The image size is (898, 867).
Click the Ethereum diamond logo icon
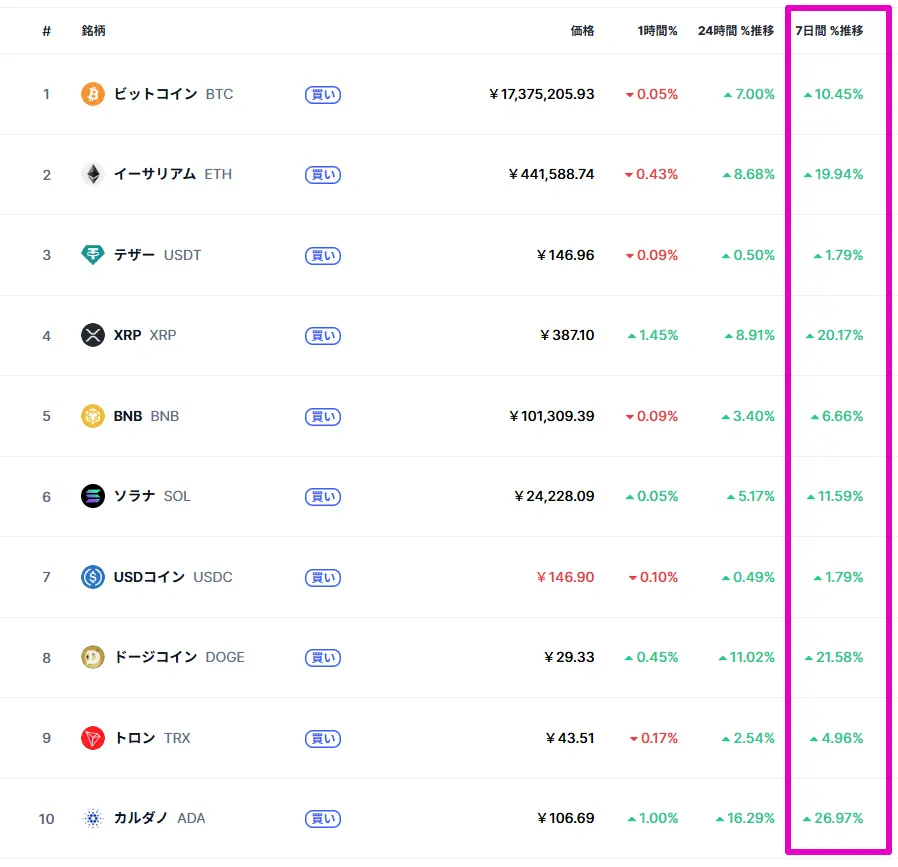point(93,174)
